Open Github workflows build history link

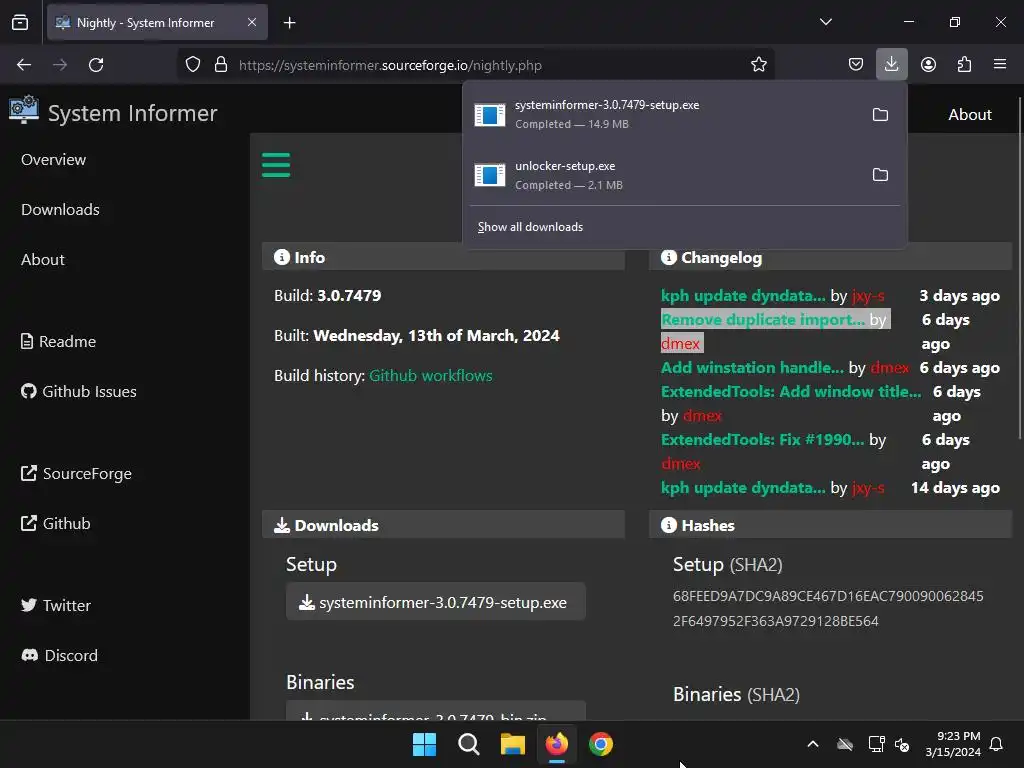pos(431,376)
